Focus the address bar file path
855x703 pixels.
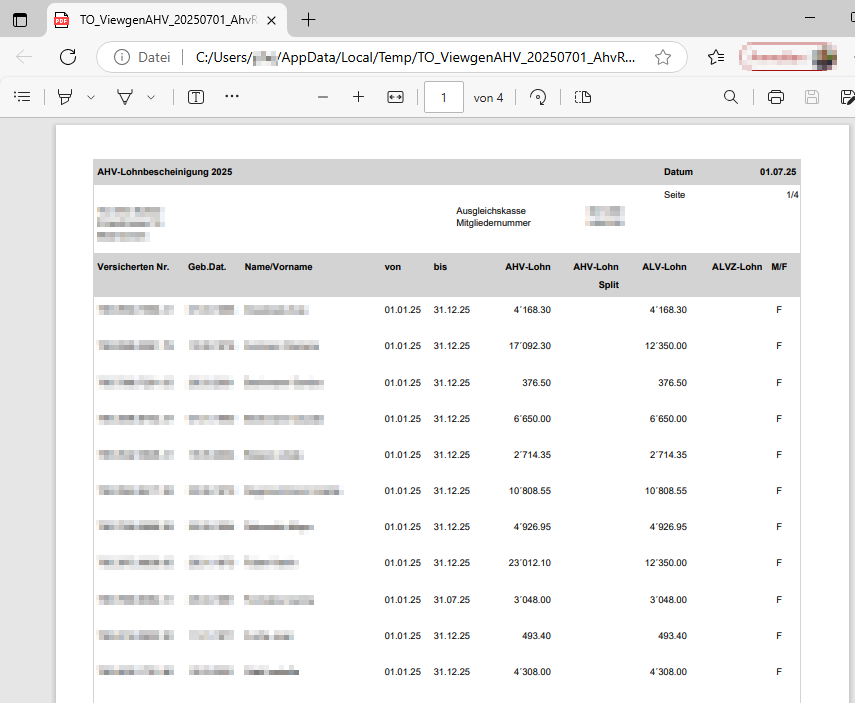(416, 57)
